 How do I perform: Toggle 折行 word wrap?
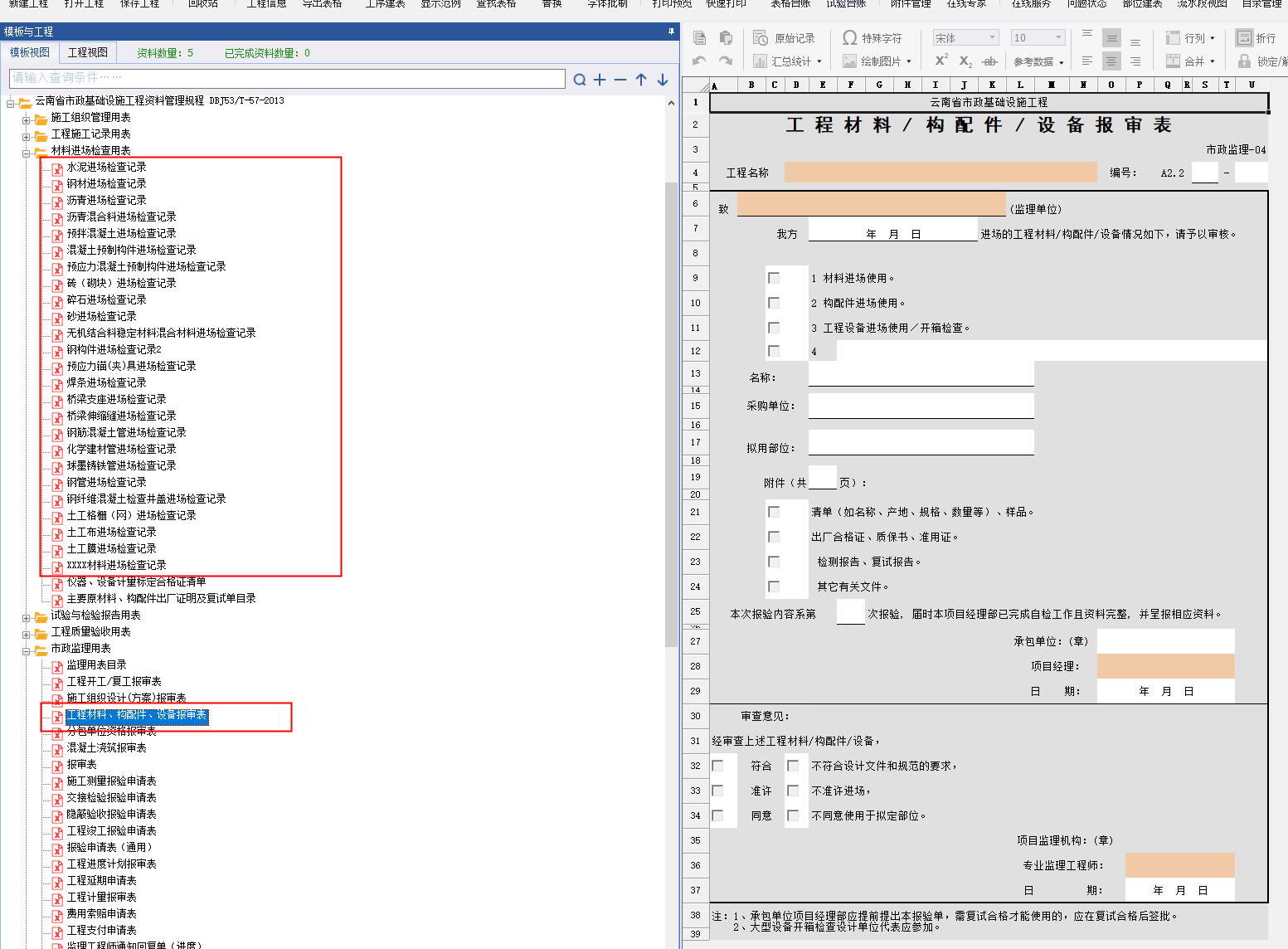pos(1256,38)
